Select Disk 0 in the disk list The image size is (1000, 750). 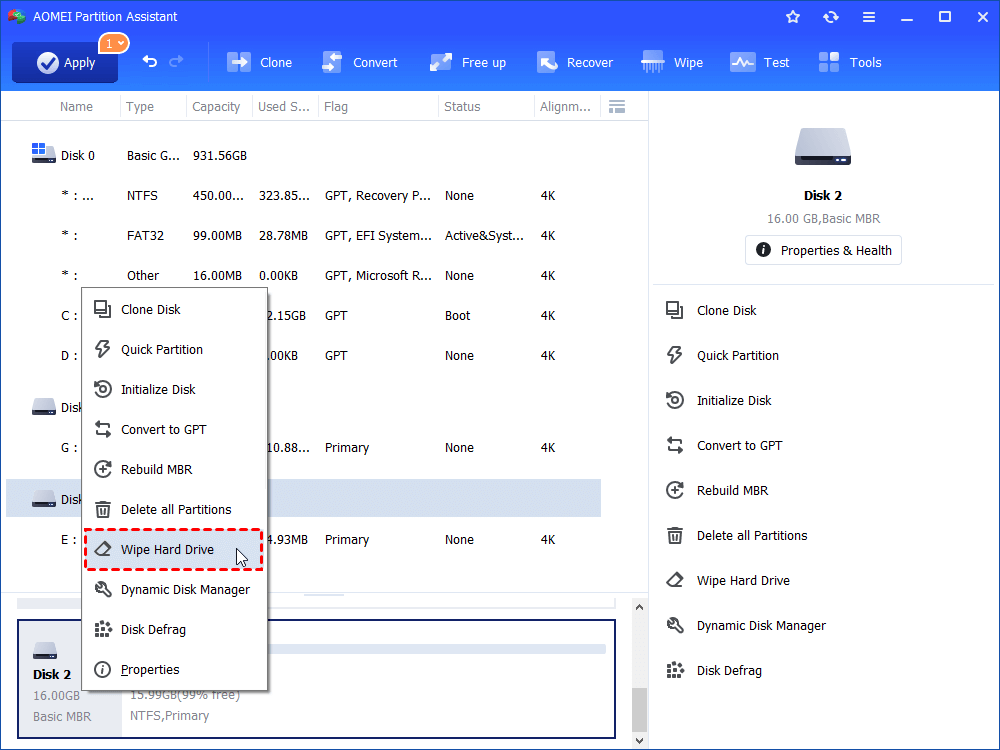pos(78,155)
